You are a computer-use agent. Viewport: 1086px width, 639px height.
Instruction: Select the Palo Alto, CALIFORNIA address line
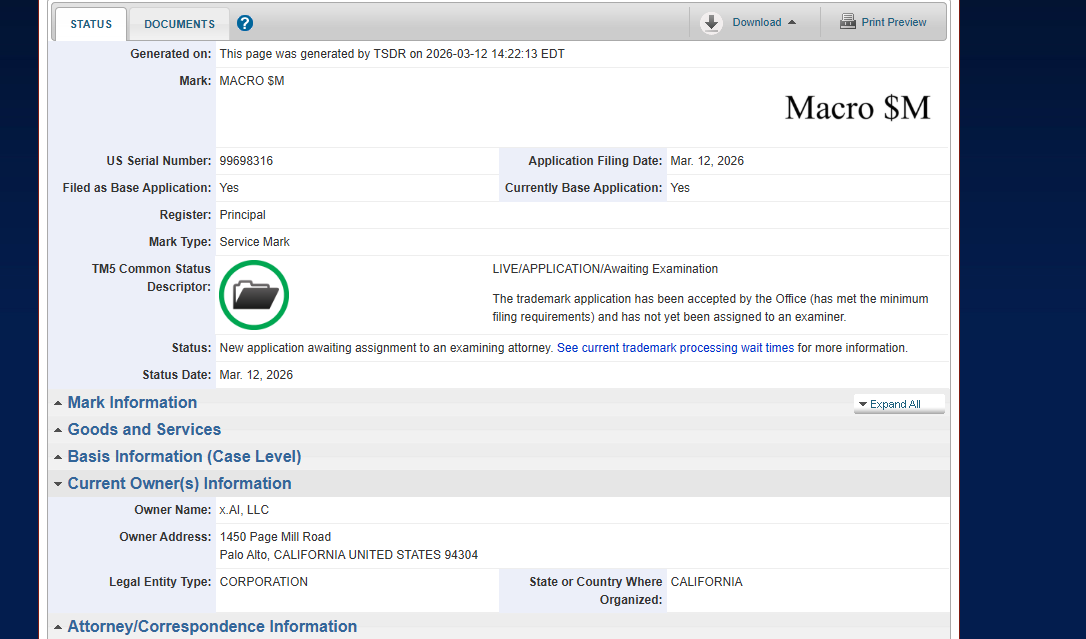pos(348,555)
